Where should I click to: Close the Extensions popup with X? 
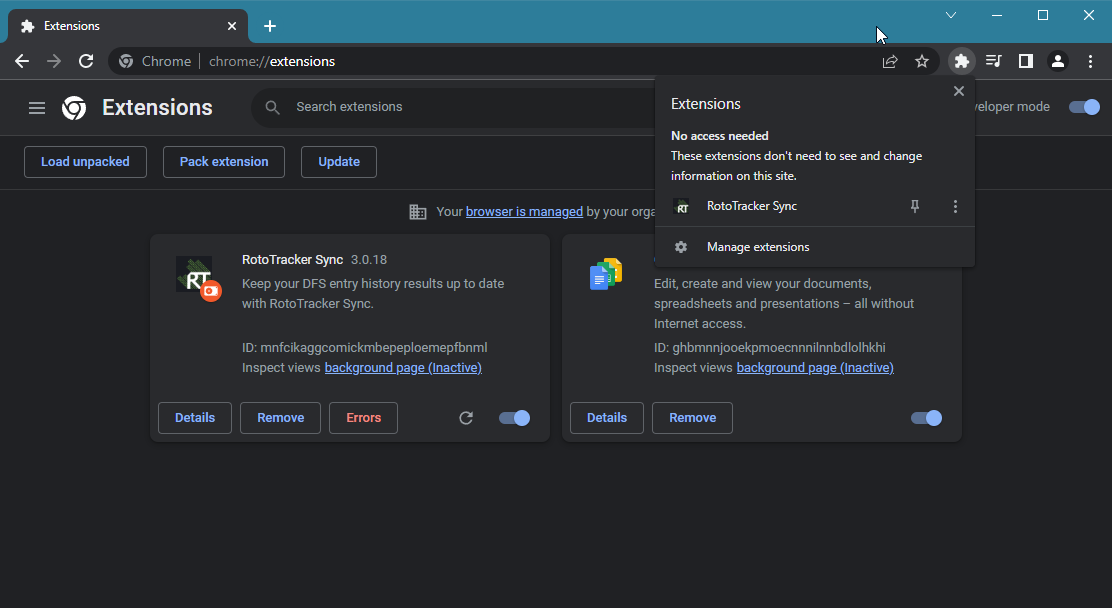click(x=959, y=91)
